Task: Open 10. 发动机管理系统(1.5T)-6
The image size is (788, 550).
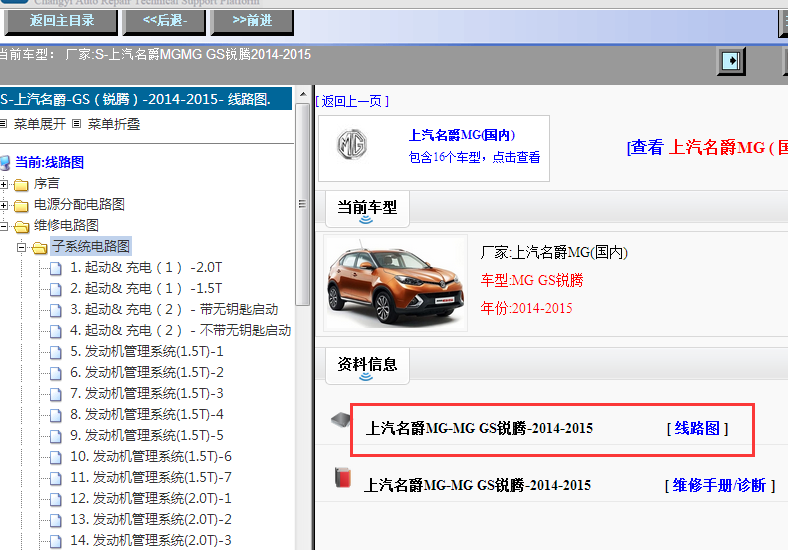Action: (x=151, y=456)
